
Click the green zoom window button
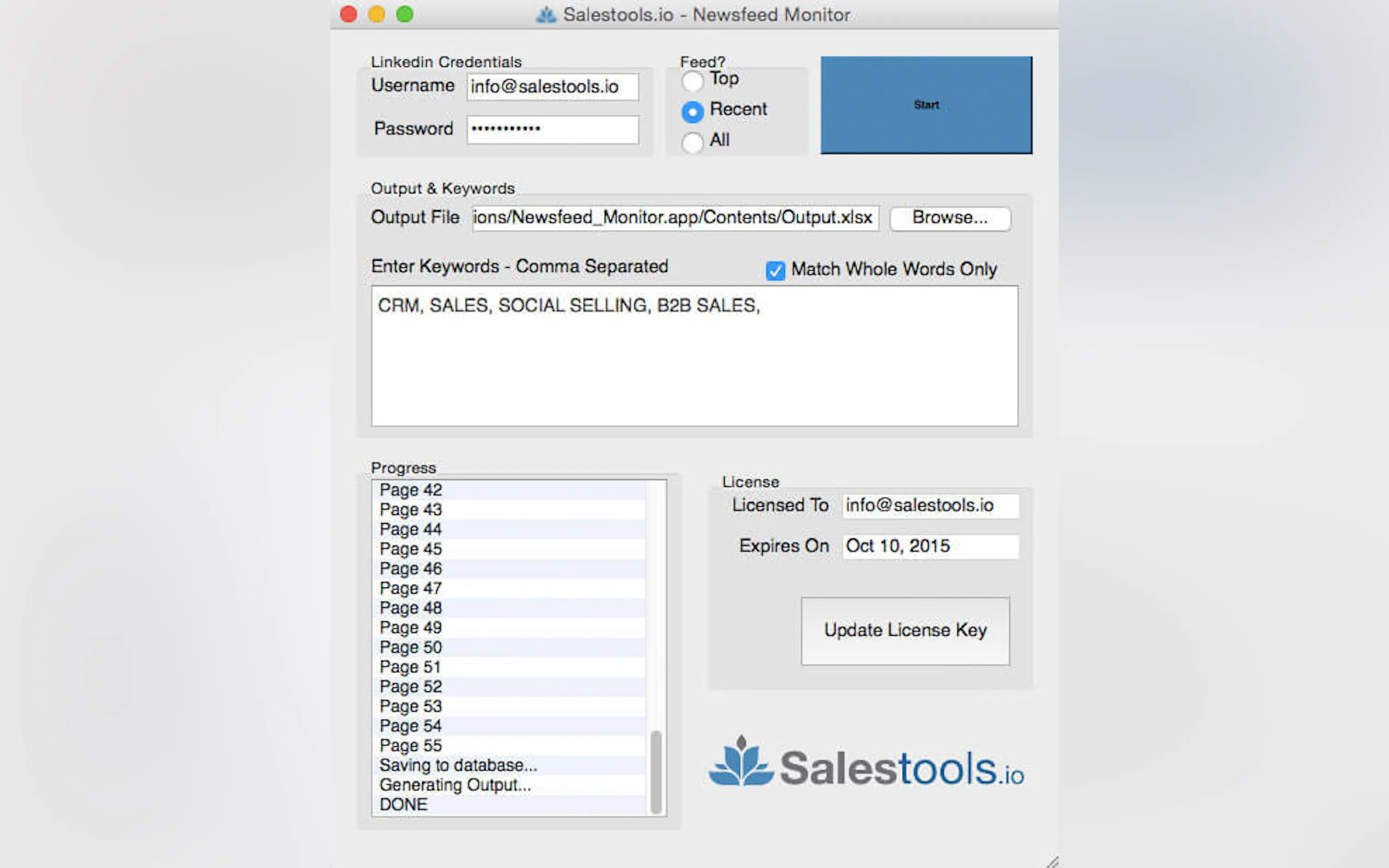coord(405,14)
